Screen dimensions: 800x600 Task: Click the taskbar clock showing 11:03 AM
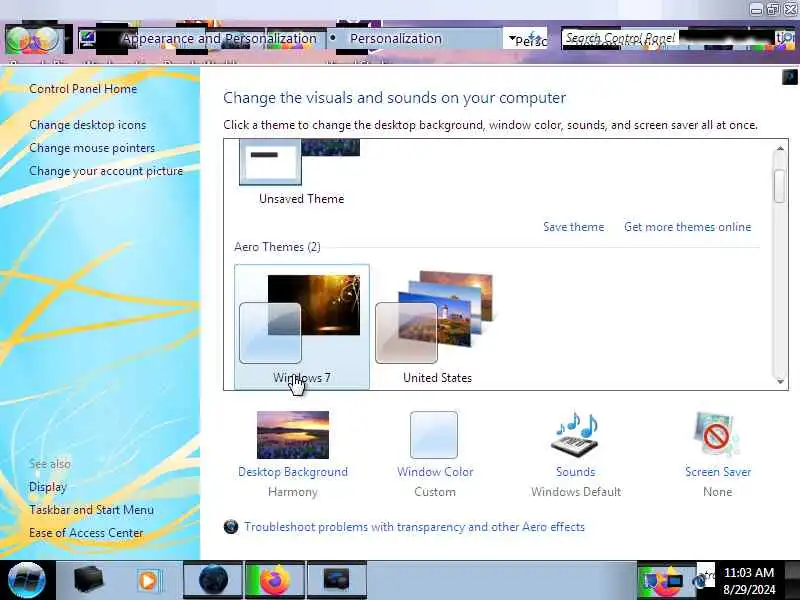tap(749, 581)
